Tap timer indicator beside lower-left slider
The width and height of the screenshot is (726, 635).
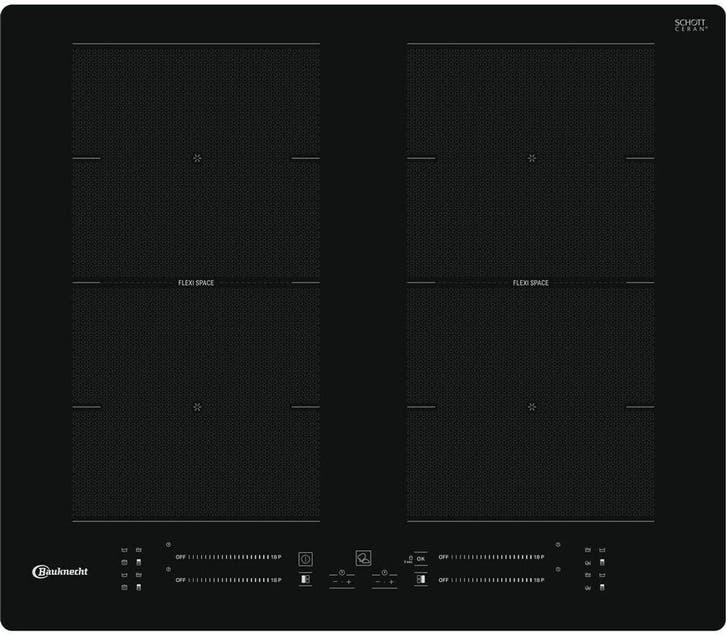tap(168, 569)
